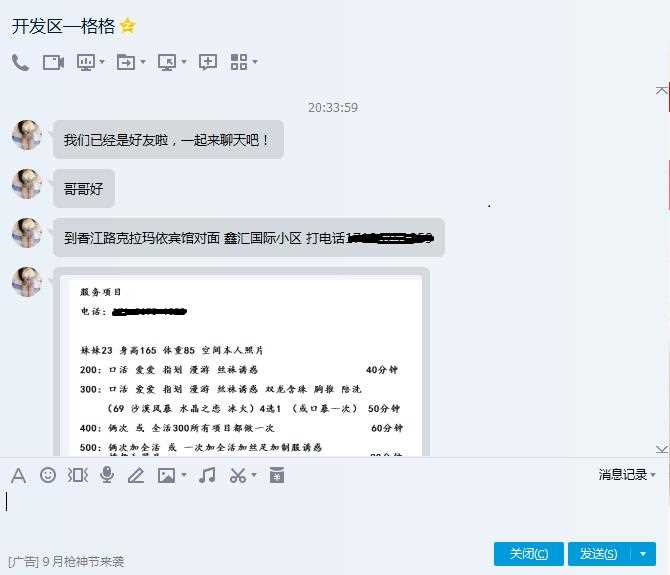Toggle the yellow star next to contact name
This screenshot has width=670, height=575.
[128, 26]
